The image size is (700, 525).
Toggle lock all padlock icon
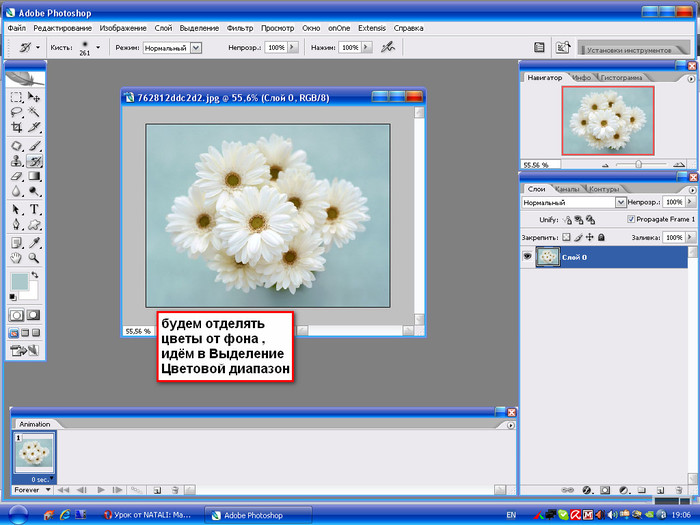pos(601,238)
